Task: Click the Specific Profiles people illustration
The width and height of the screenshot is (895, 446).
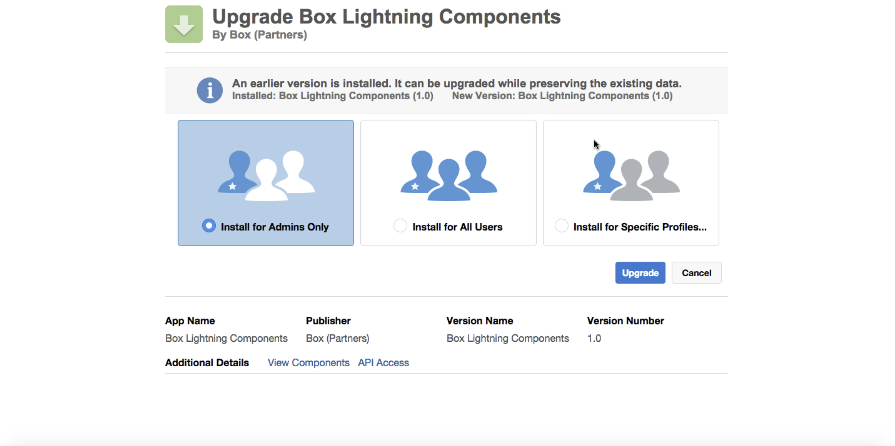Action: pos(631,176)
